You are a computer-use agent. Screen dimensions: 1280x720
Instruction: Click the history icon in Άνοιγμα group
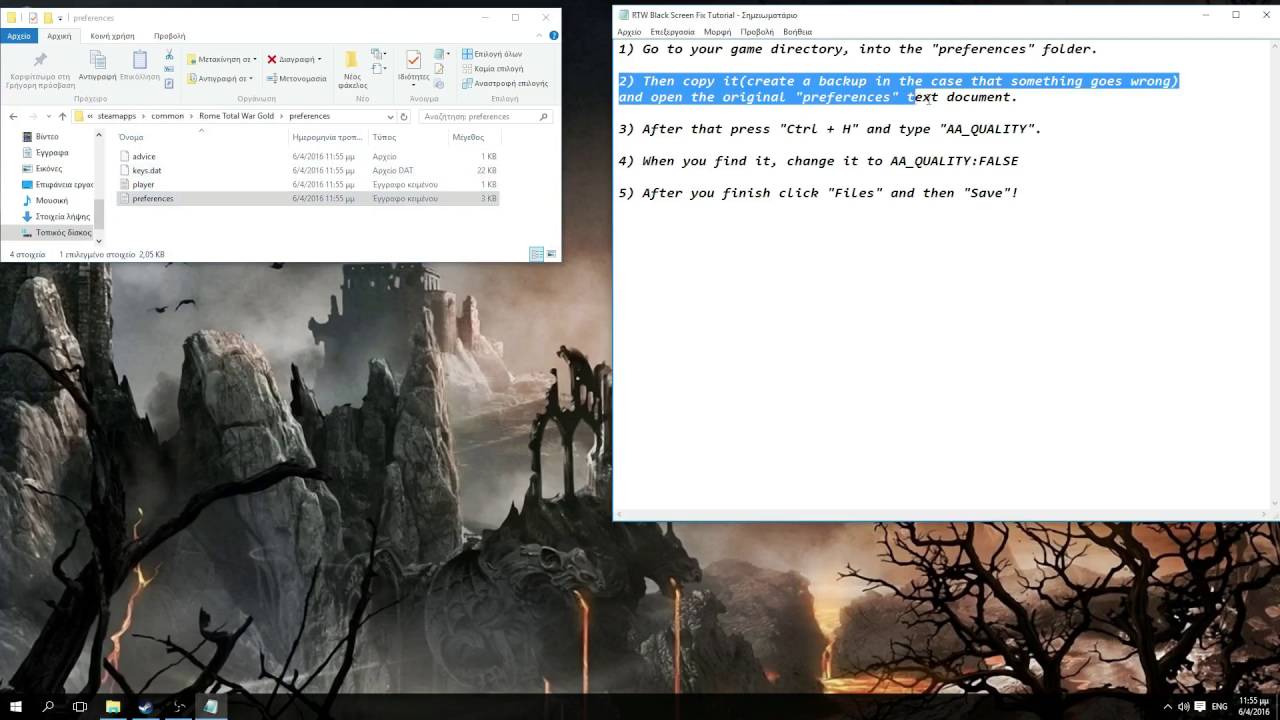[439, 83]
